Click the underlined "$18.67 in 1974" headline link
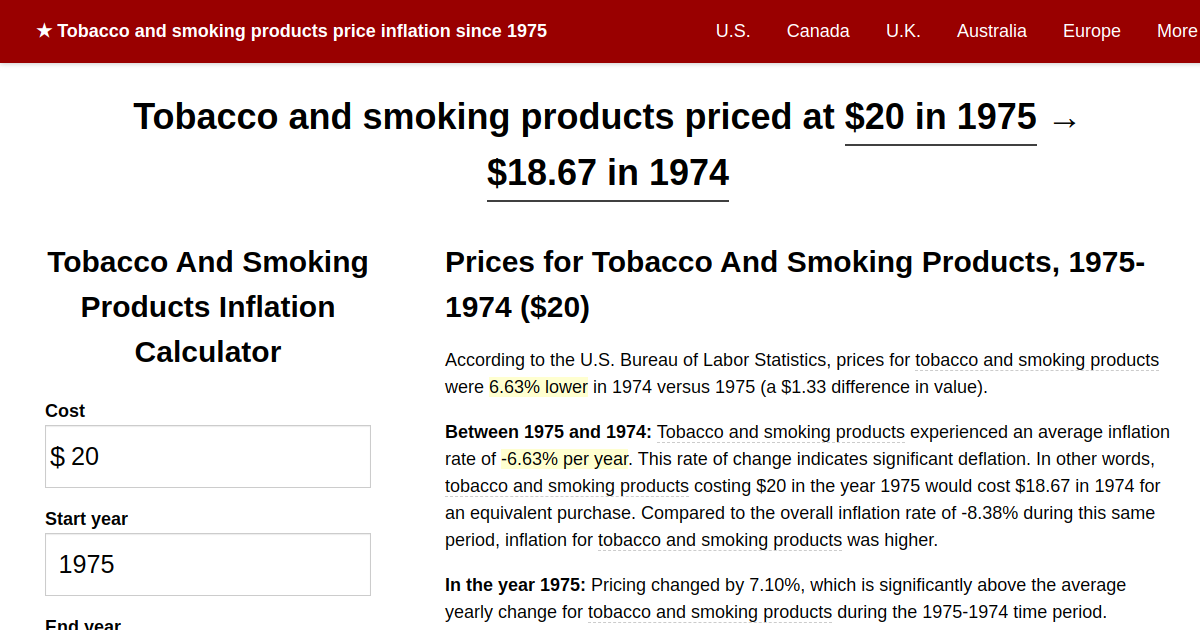The image size is (1200, 630). pyautogui.click(x=607, y=172)
